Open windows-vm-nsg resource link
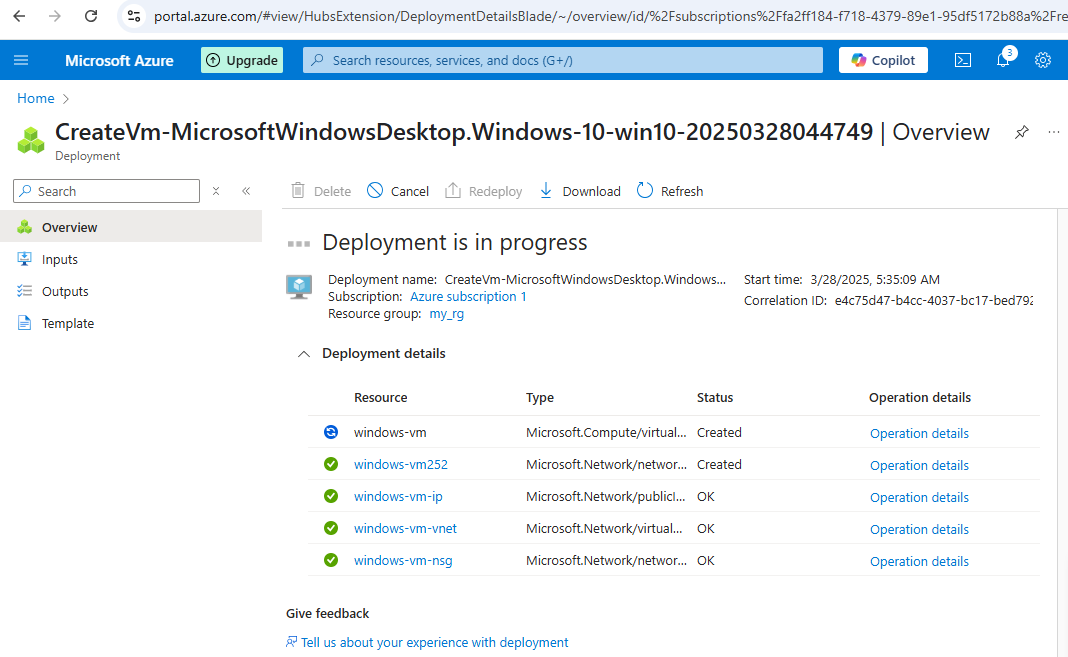 403,560
